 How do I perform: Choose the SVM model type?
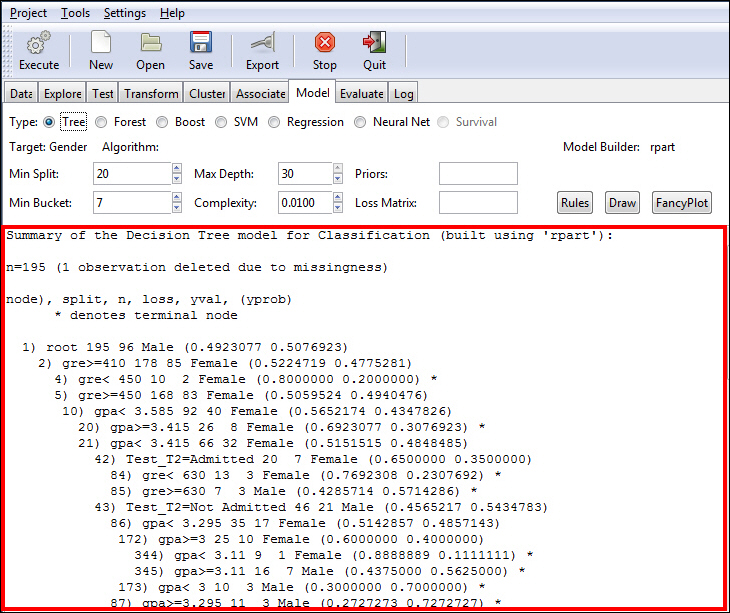(221, 122)
